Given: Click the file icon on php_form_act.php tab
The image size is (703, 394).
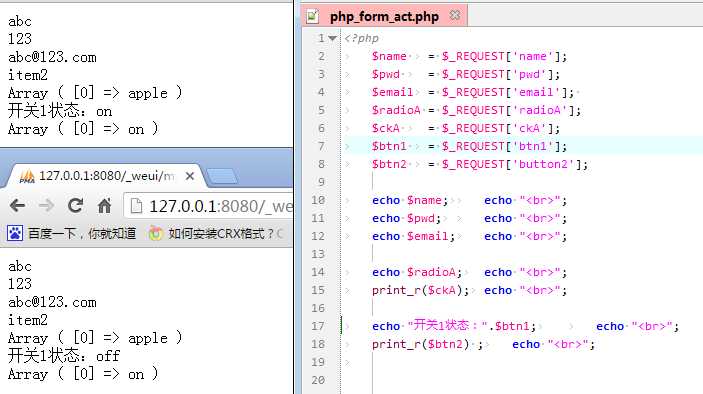Looking at the screenshot, I should tap(312, 17).
